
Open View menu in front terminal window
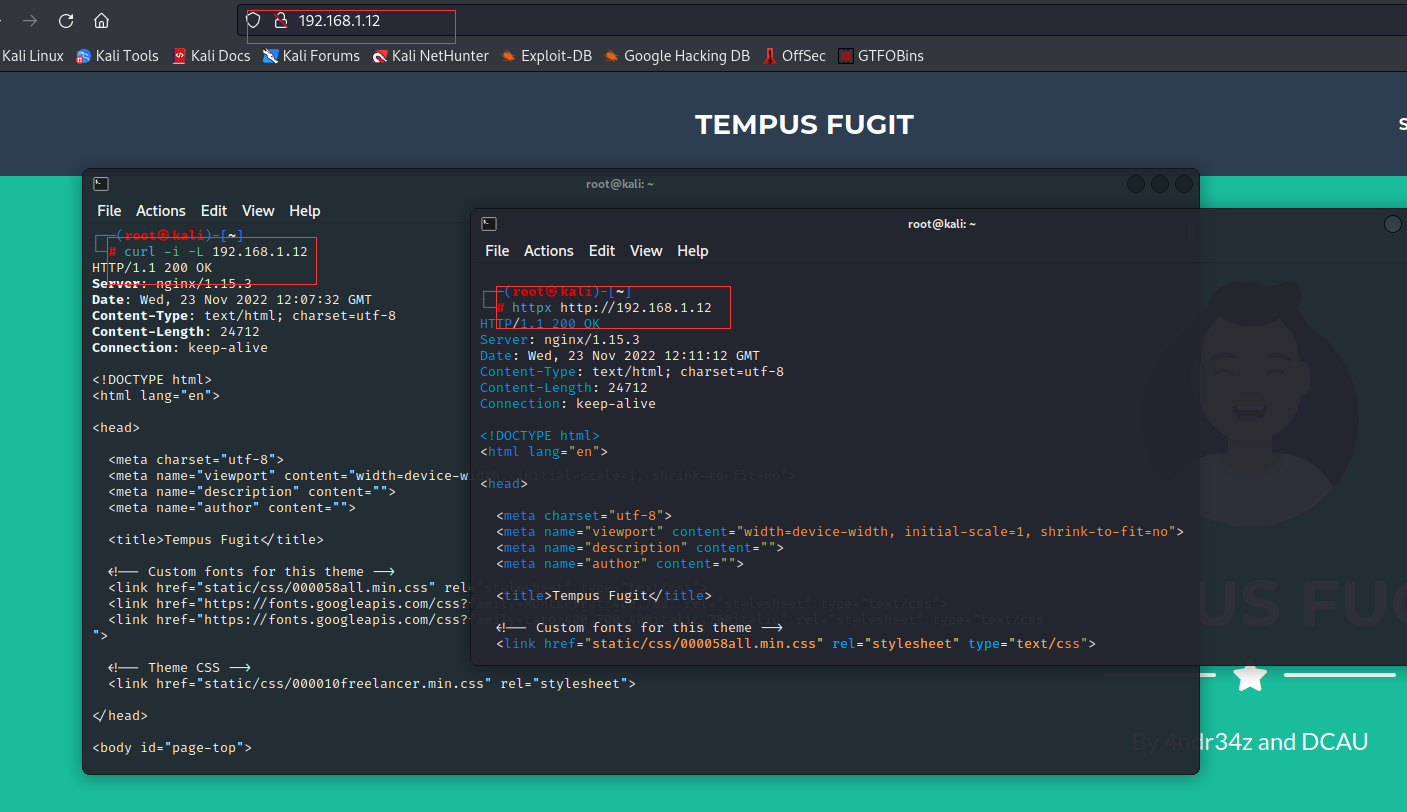(x=646, y=251)
